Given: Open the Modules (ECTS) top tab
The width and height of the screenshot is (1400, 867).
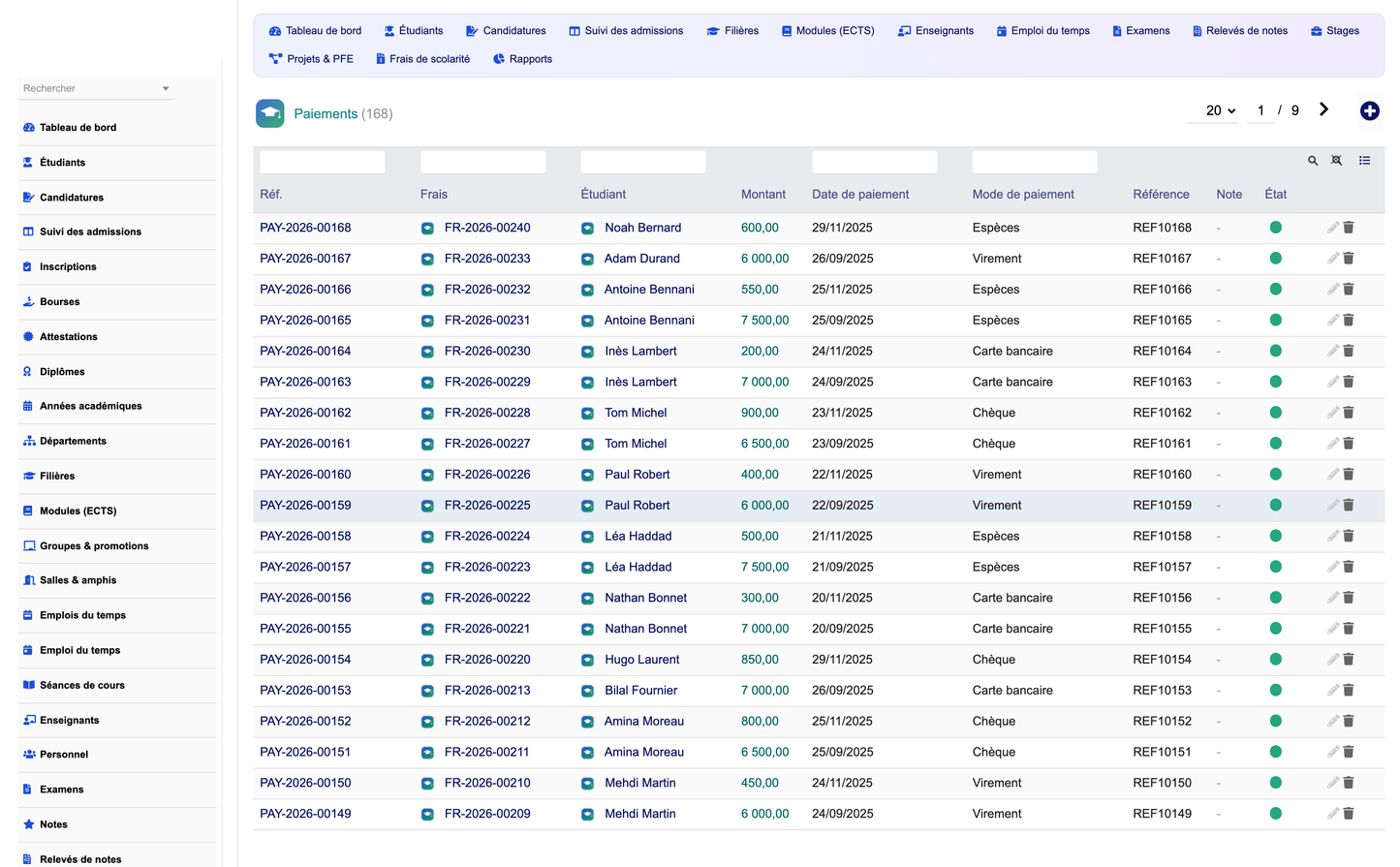Looking at the screenshot, I should click(x=827, y=31).
